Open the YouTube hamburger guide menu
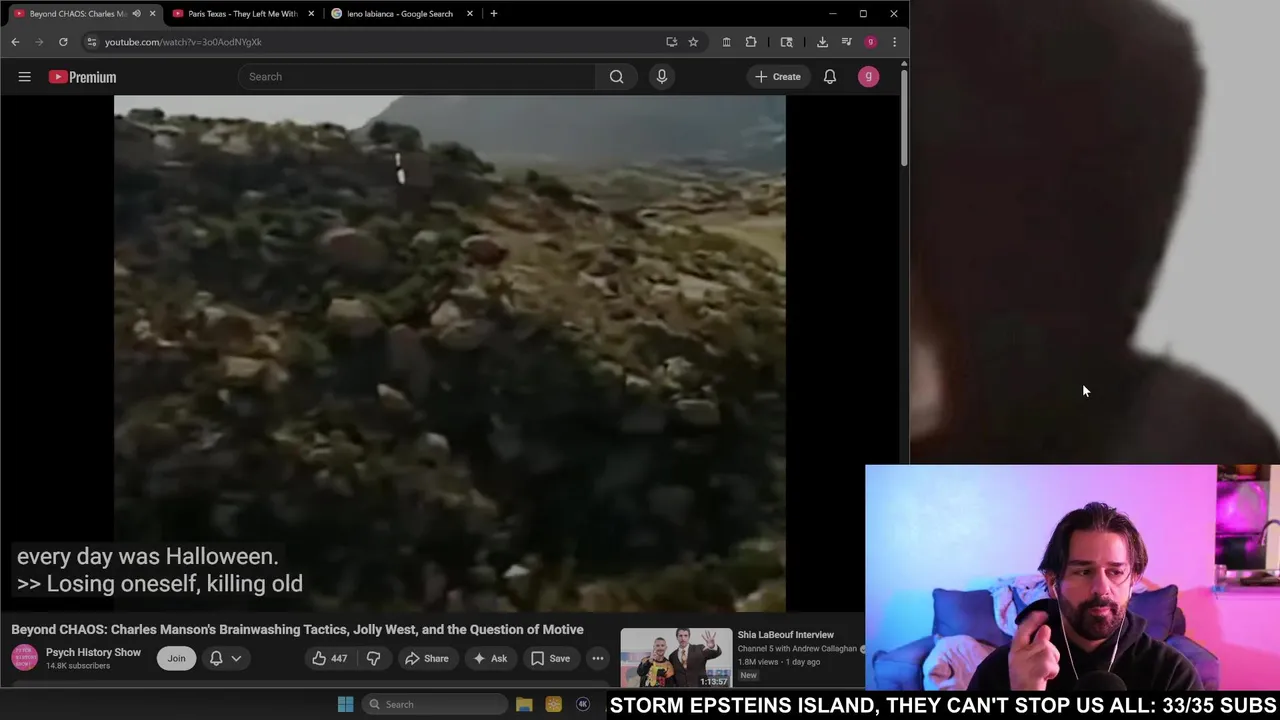Viewport: 1280px width, 720px height. tap(24, 77)
